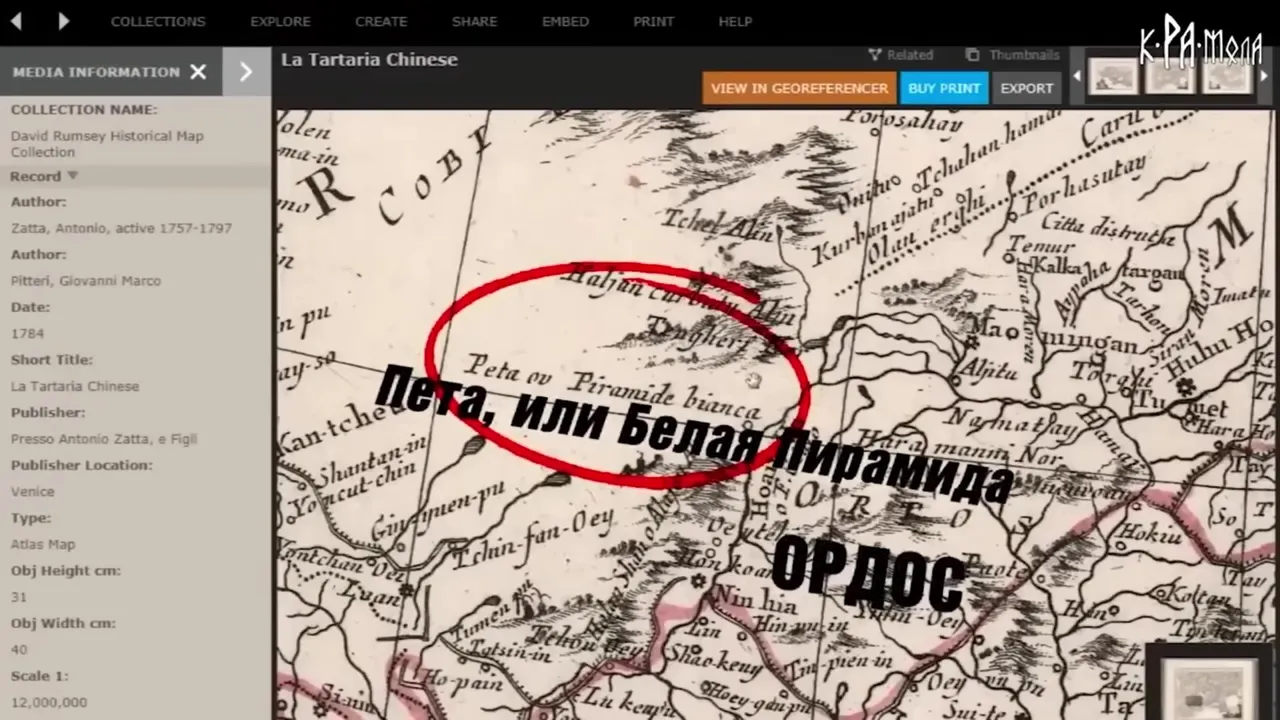Viewport: 1280px width, 720px height.
Task: Click the Thumbnails icon
Action: (x=972, y=55)
